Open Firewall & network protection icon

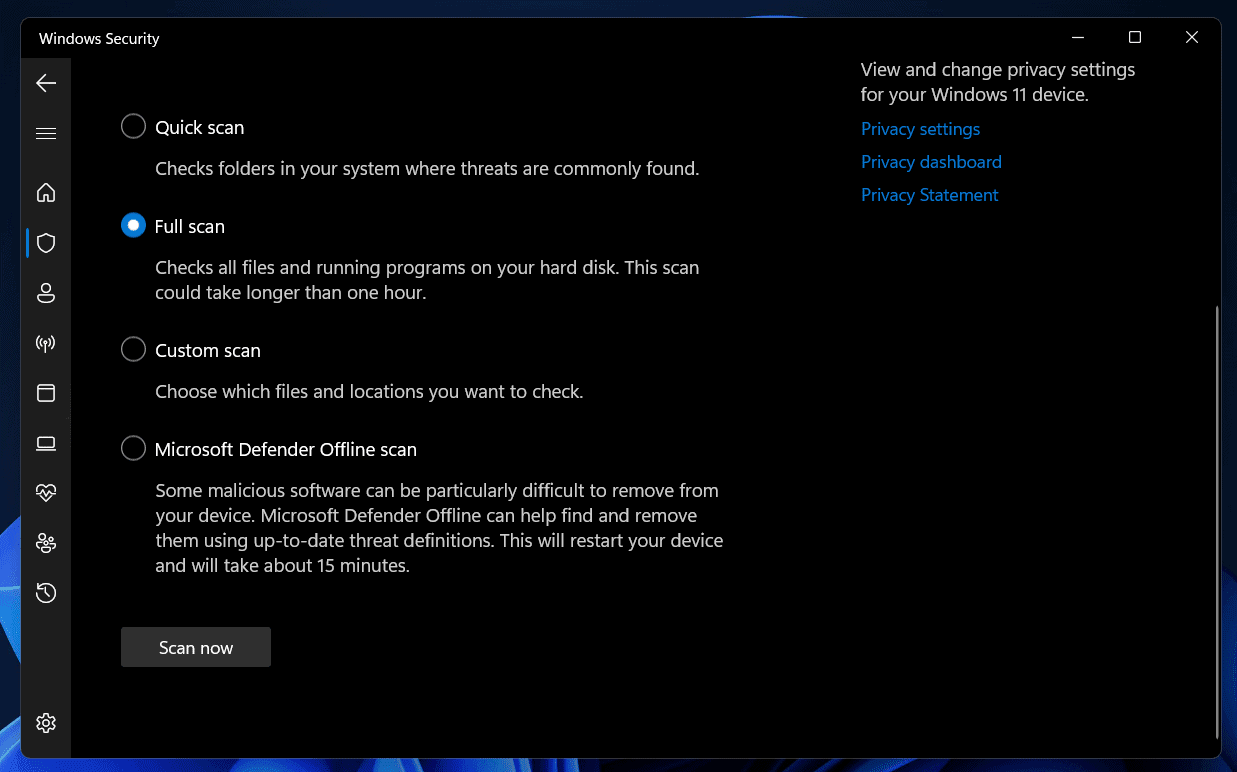[x=46, y=344]
